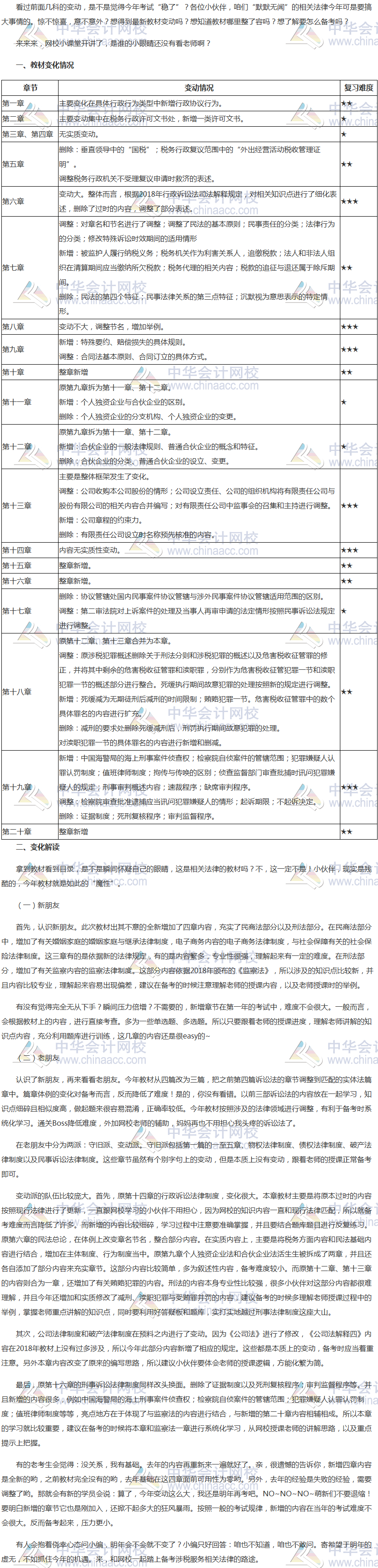Click the paragraph starting "最后，原第十六章"
The image size is (378, 1568).
pos(186,1414)
